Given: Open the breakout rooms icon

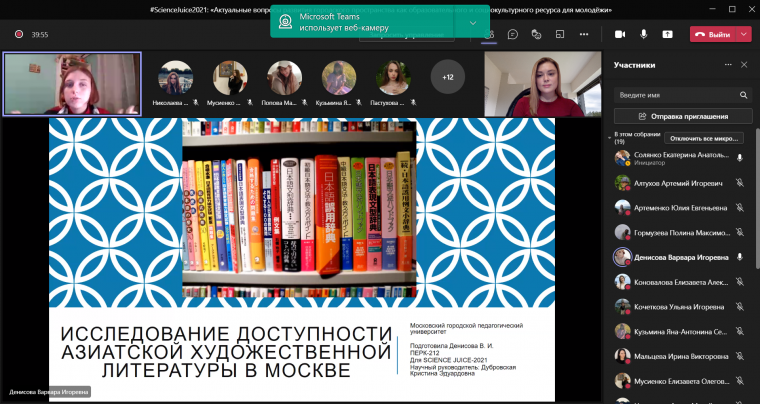Looking at the screenshot, I should coord(558,34).
